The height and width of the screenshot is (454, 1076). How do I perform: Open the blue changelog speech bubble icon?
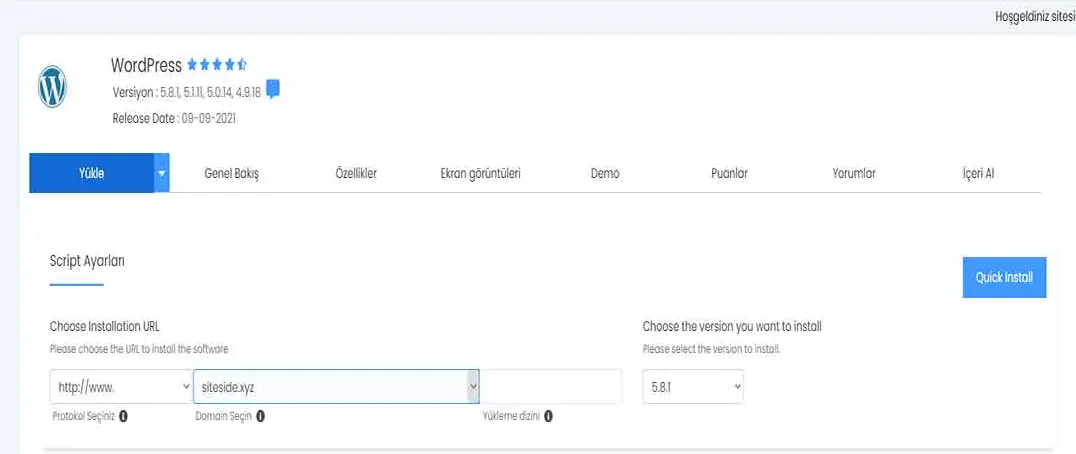(273, 89)
